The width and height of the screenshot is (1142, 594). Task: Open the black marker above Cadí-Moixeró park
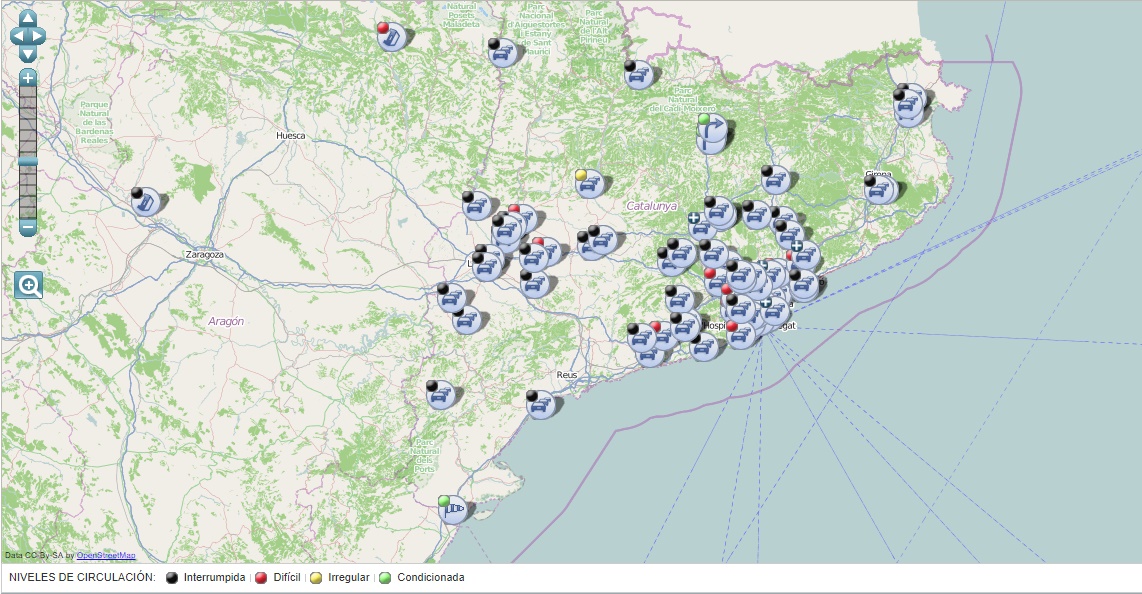pos(639,75)
